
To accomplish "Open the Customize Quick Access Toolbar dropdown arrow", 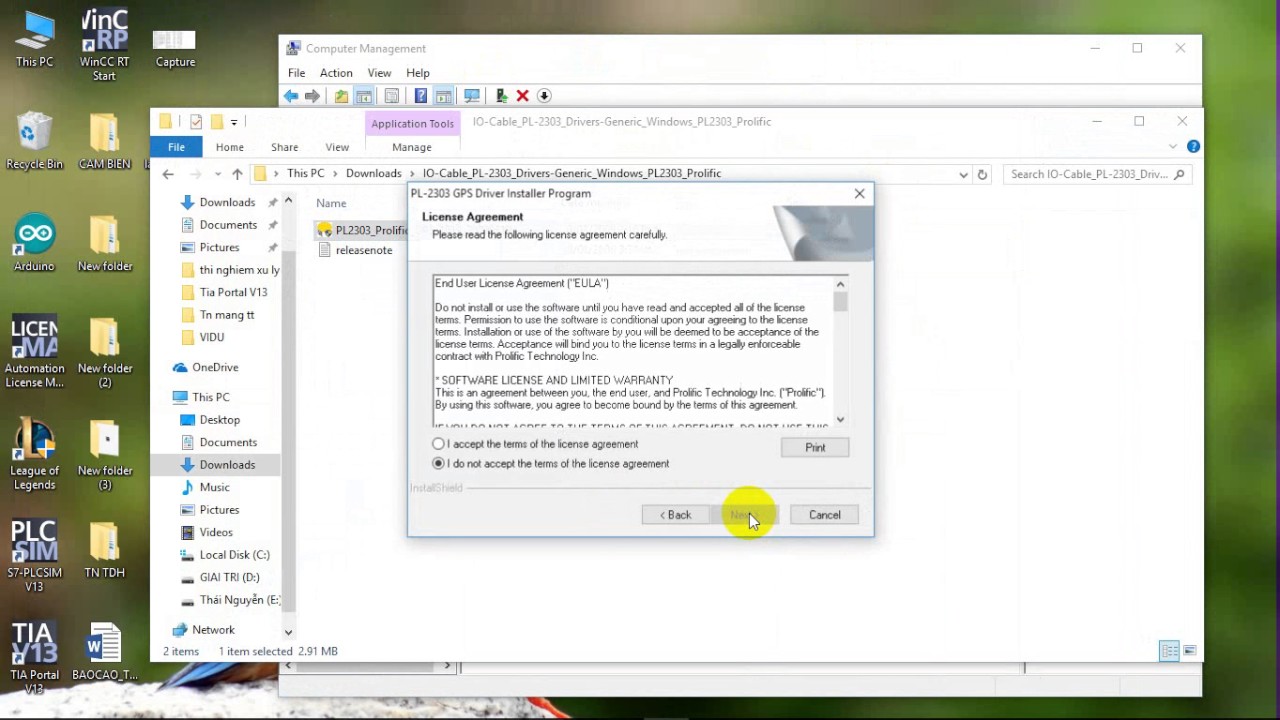I will pyautogui.click(x=234, y=122).
